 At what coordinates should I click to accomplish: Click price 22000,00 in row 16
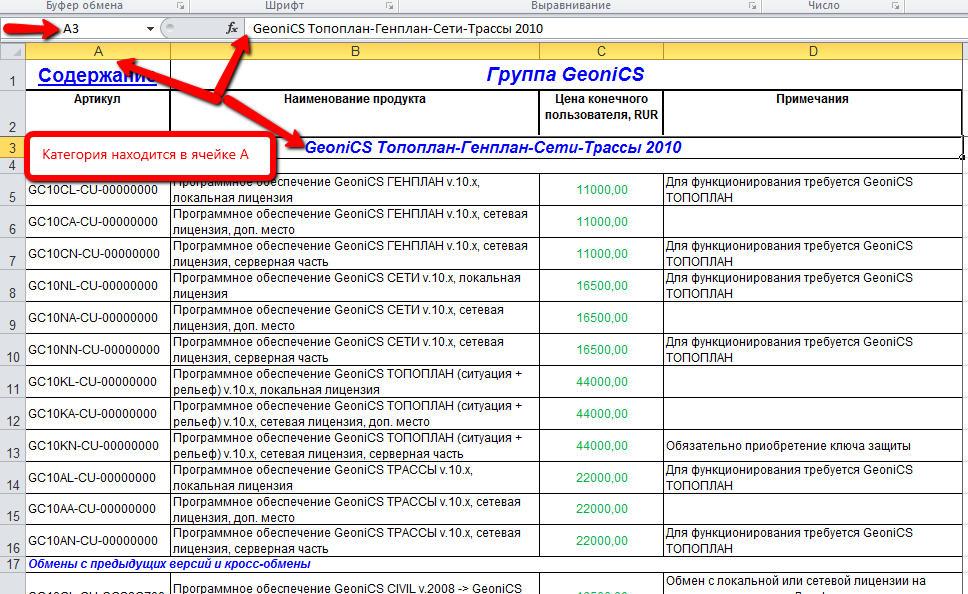pyautogui.click(x=601, y=541)
